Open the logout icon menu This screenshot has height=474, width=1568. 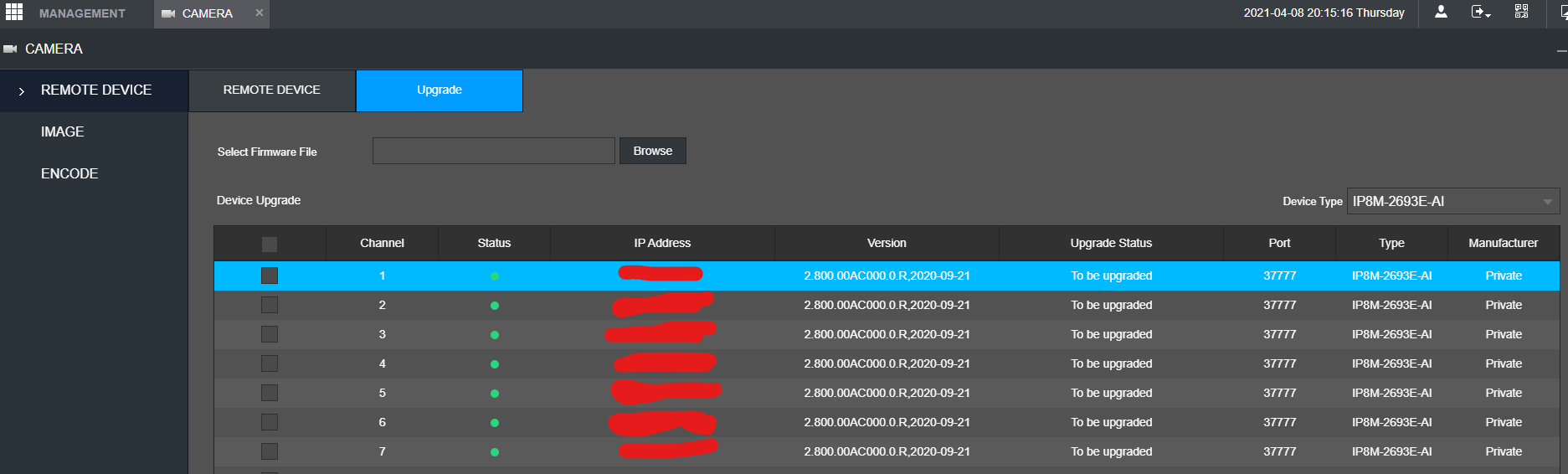coord(1480,12)
